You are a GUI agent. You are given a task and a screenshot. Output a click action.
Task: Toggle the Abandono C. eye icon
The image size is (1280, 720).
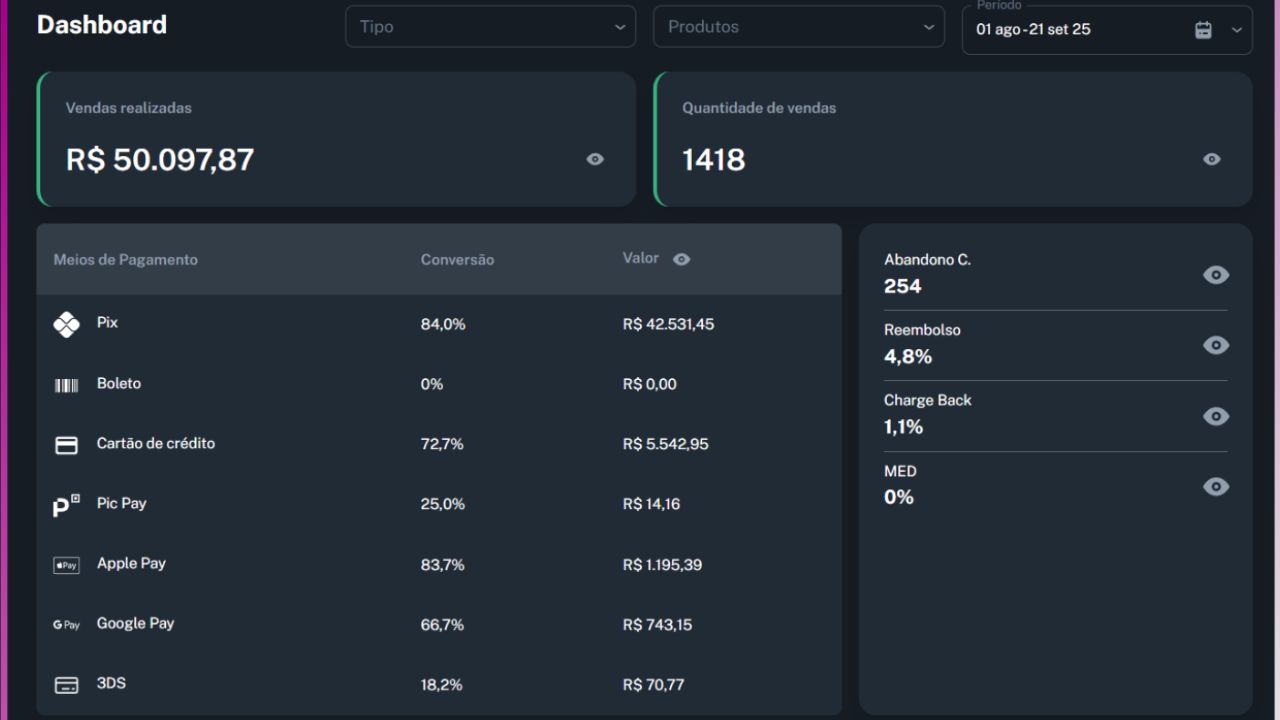pos(1216,275)
